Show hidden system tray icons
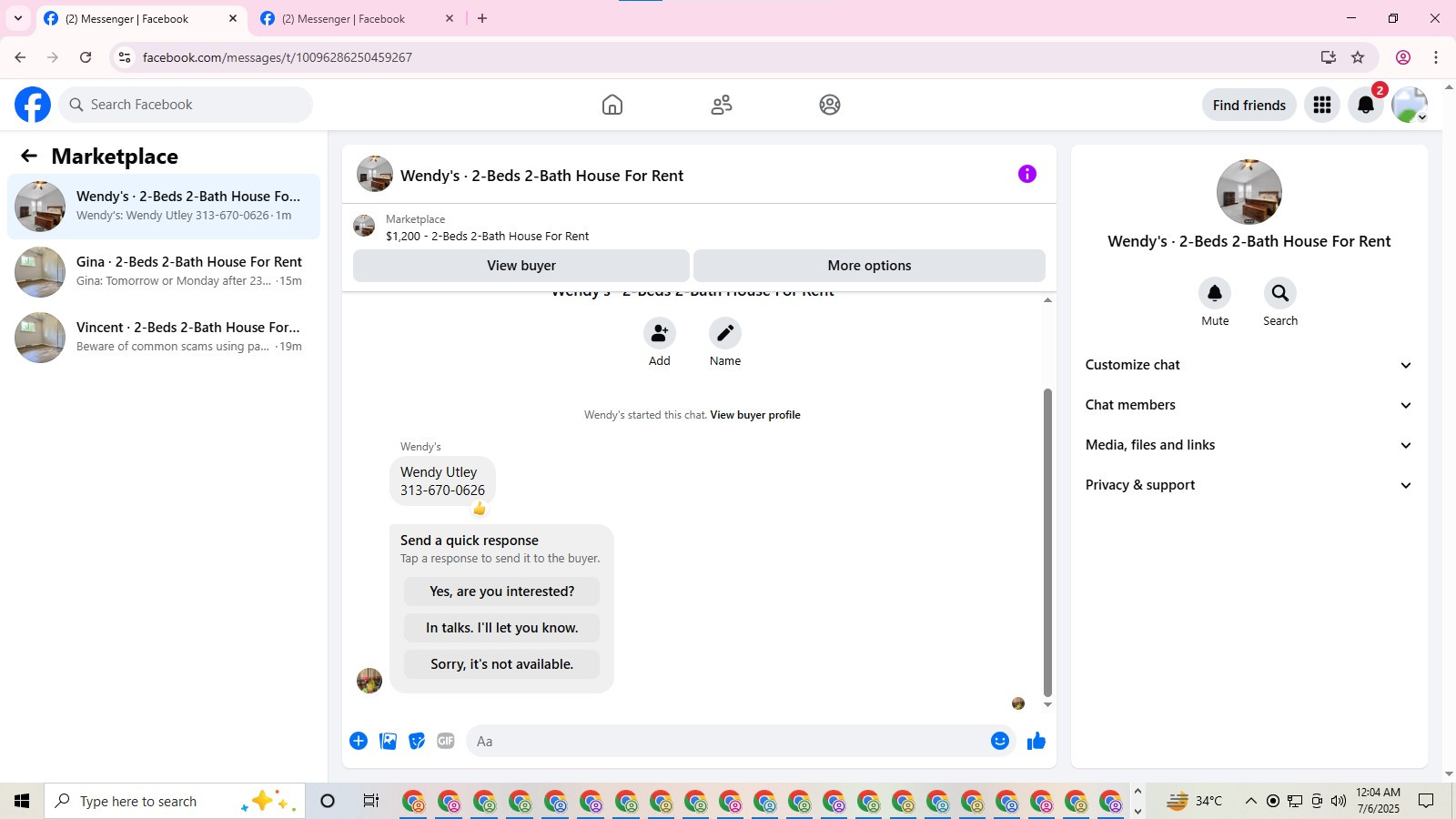 [x=1250, y=801]
